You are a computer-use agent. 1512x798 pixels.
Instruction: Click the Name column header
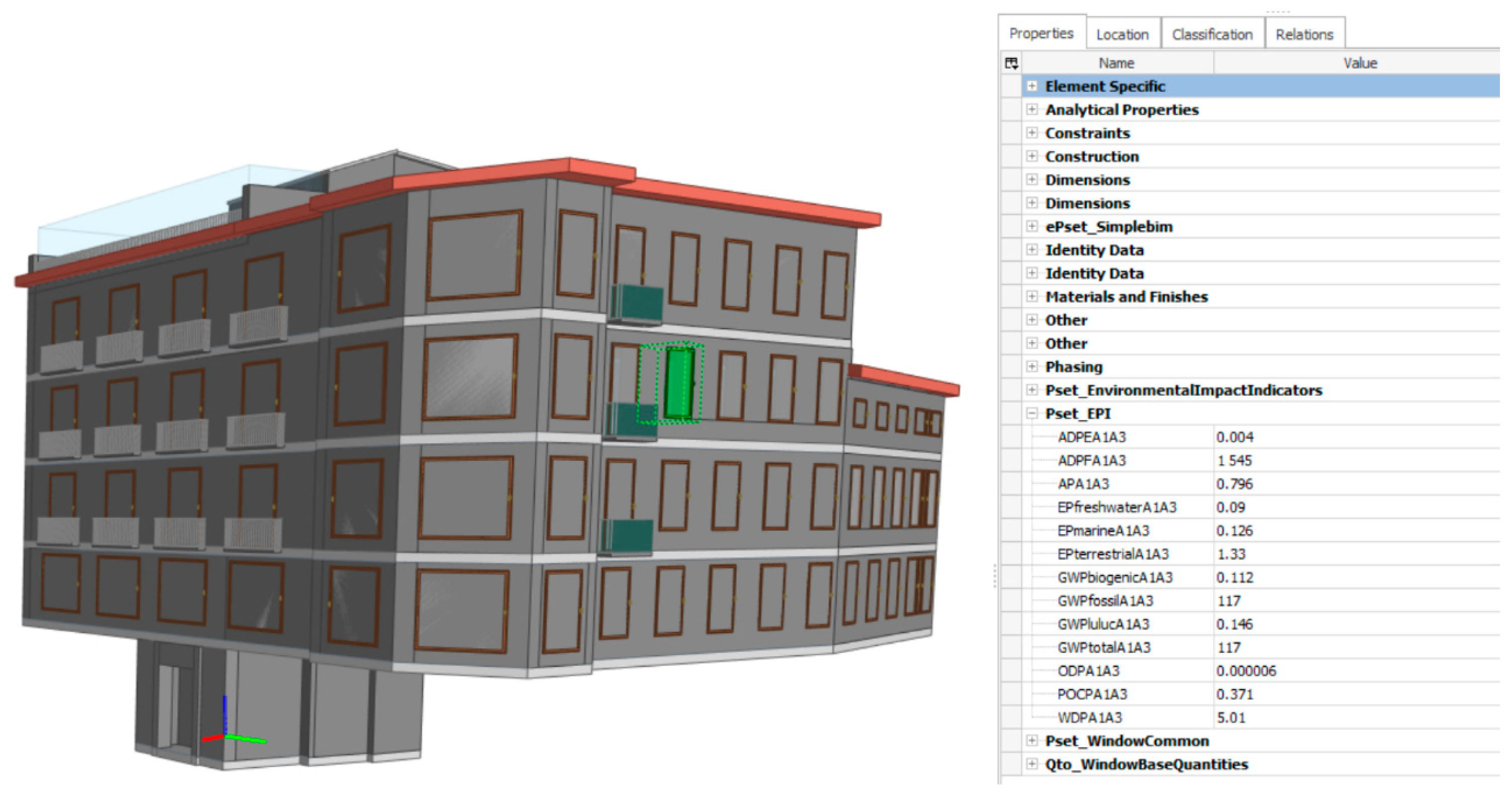[x=1117, y=63]
